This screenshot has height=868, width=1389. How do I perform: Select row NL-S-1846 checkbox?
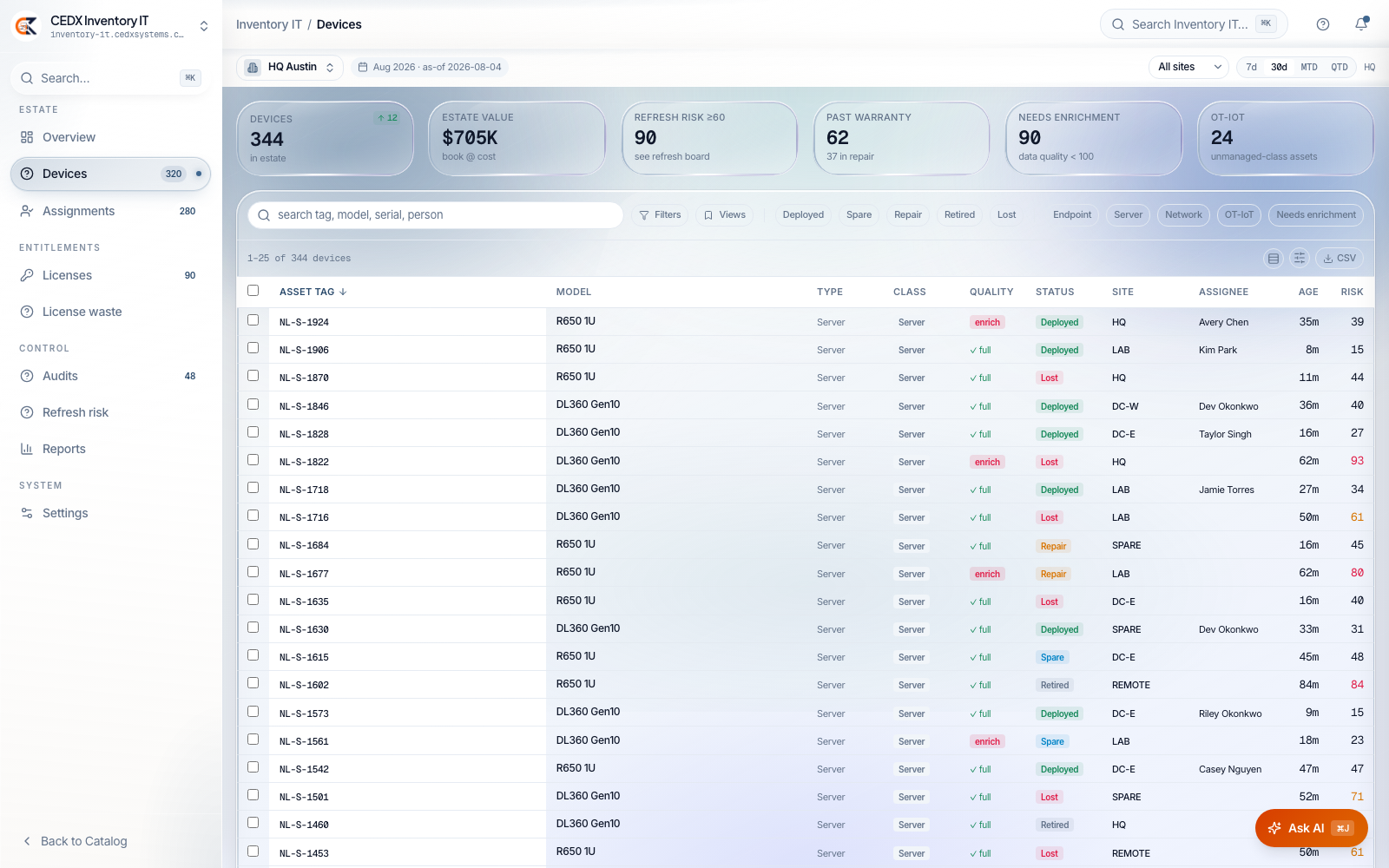(253, 404)
